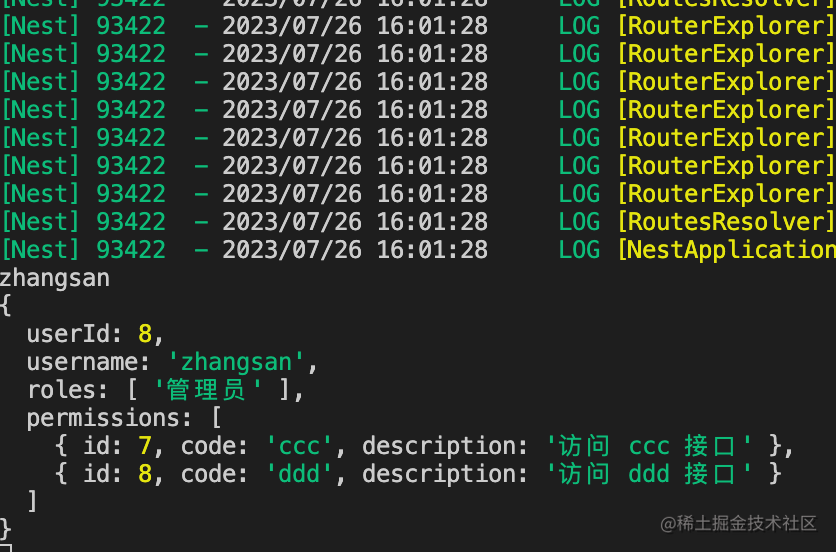The image size is (836, 552).
Task: Click the final closing curly brace
Action: point(7,528)
